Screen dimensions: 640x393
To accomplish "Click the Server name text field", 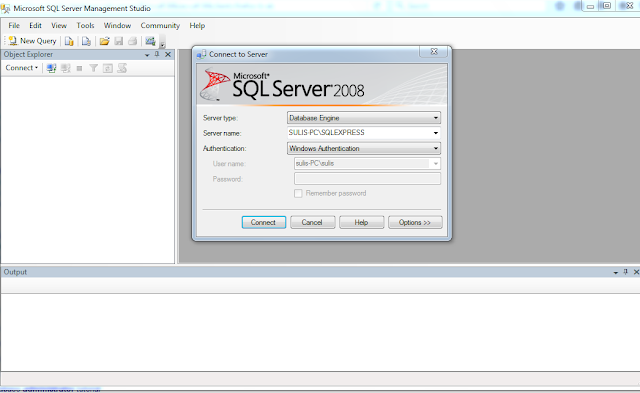I will point(358,133).
